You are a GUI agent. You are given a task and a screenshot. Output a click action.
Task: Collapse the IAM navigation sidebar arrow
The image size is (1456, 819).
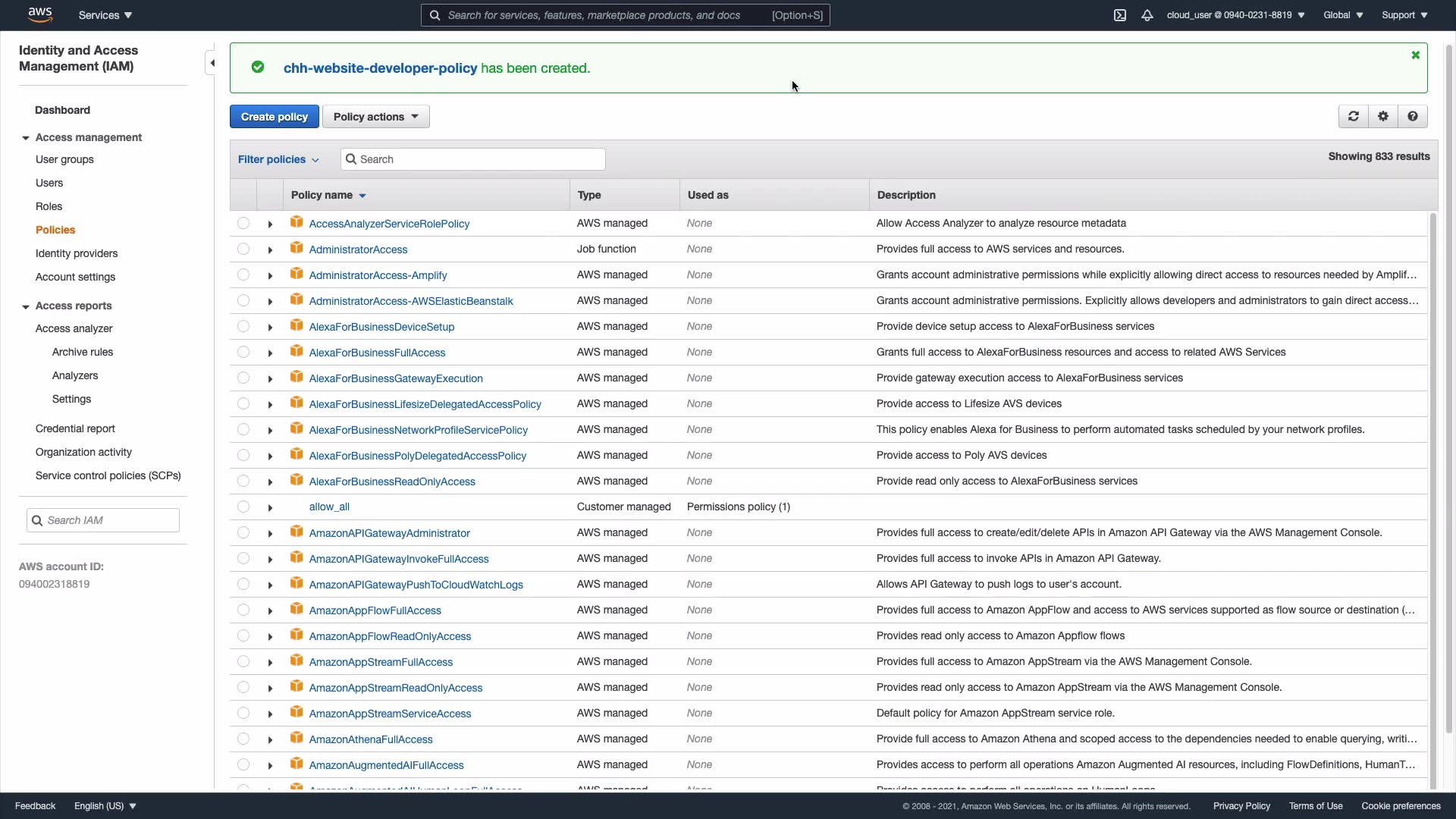click(x=212, y=63)
